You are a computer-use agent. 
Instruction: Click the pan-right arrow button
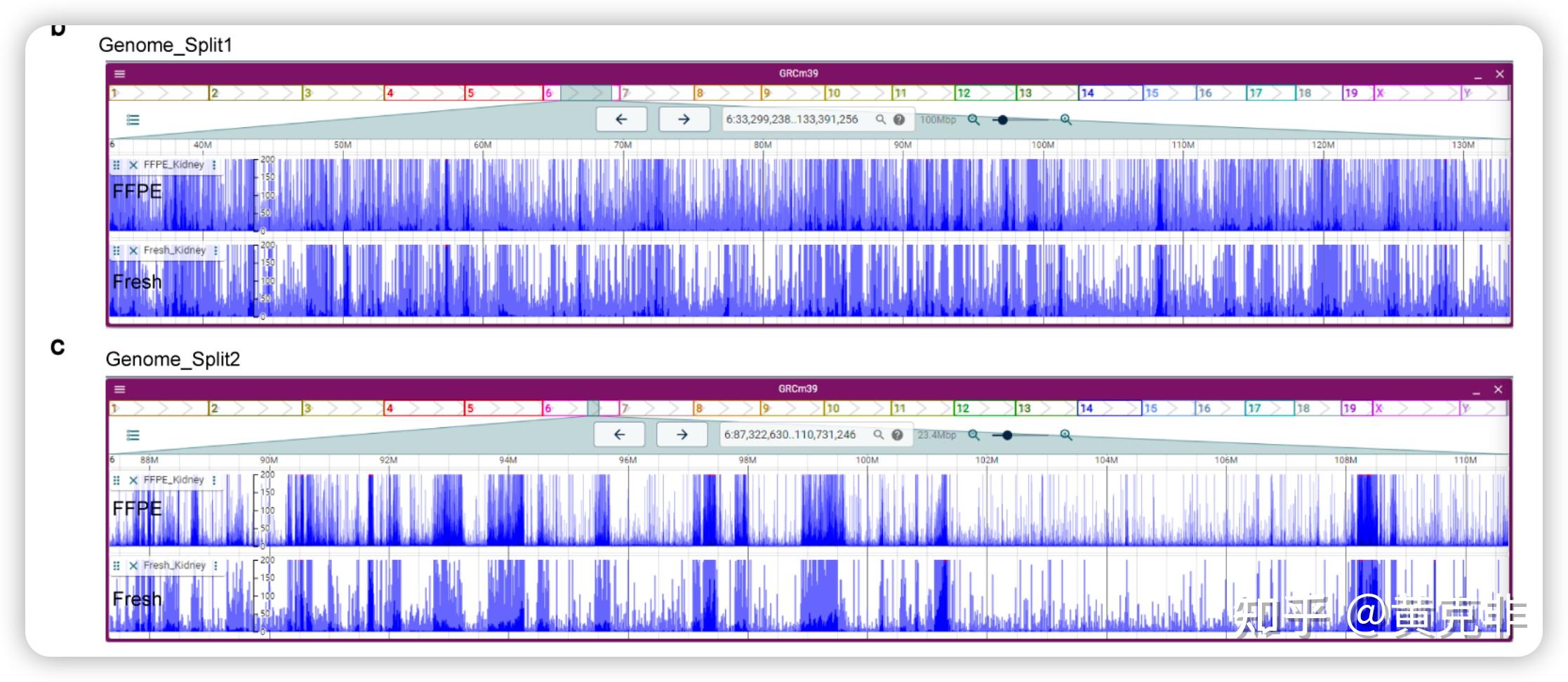point(683,119)
